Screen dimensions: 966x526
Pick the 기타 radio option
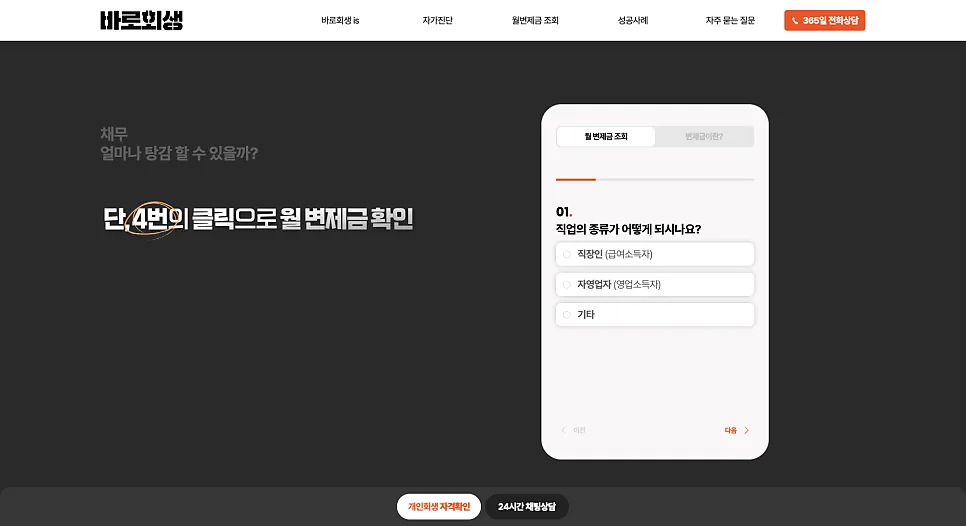coord(654,315)
